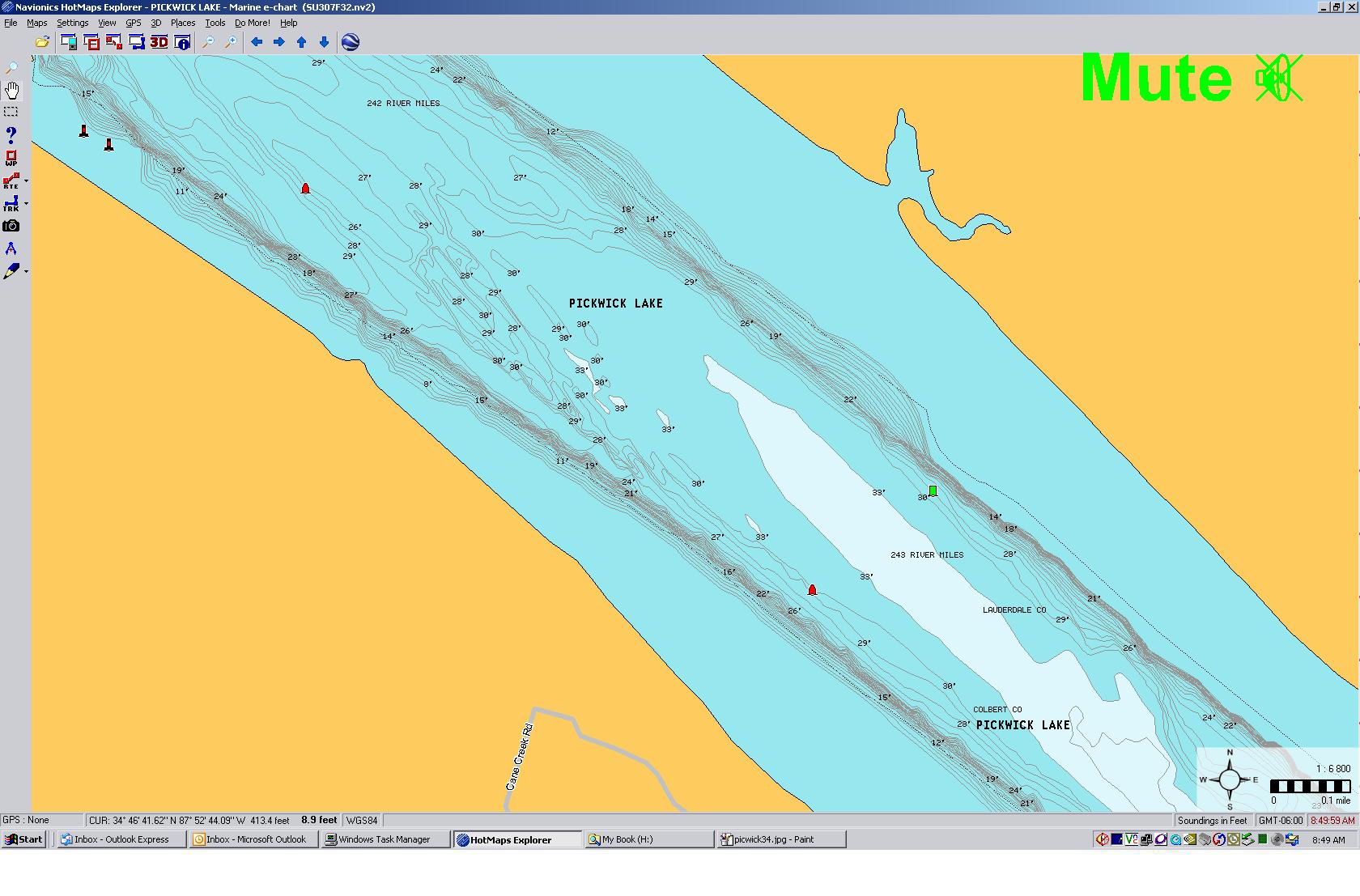Screen dimensions: 1360x896
Task: Click the zoom out magnifier in toolbar
Action: coord(208,42)
